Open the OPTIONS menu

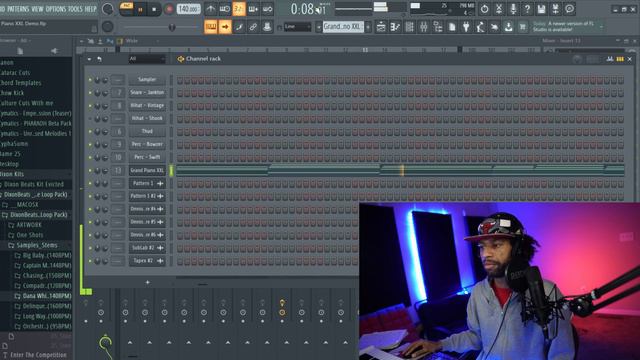click(x=56, y=9)
